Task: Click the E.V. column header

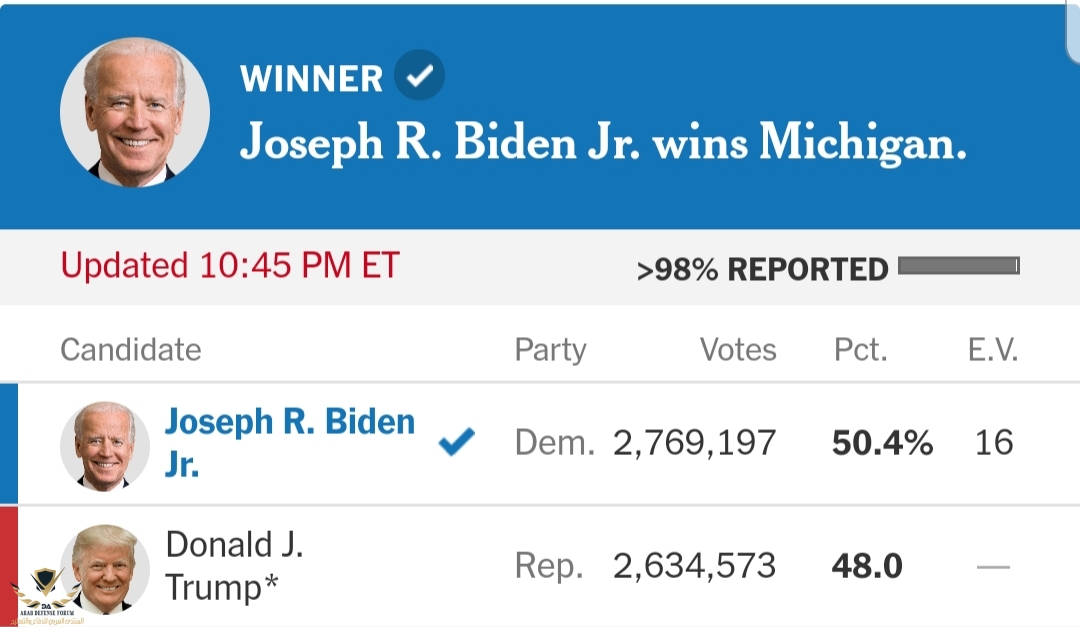Action: [993, 350]
